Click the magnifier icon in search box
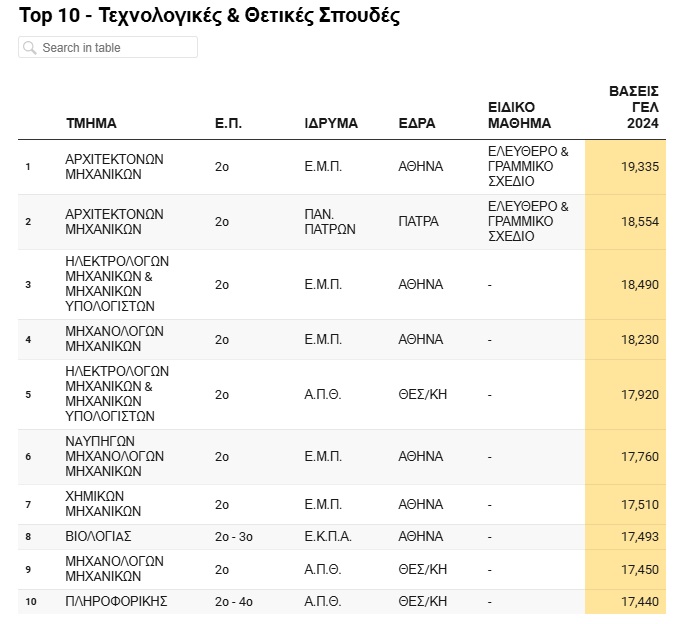Viewport: 677px width, 624px height. 30,48
